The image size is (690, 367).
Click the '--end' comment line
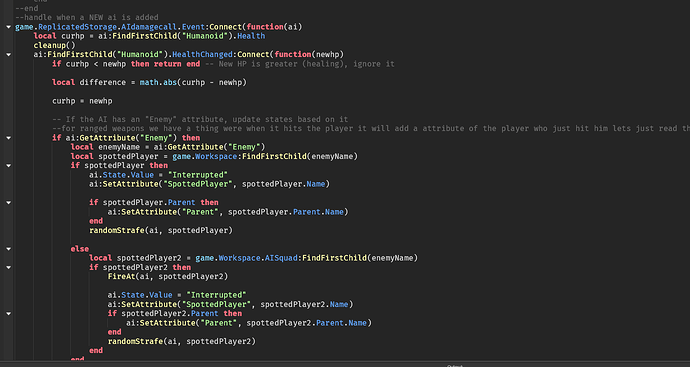[26, 8]
